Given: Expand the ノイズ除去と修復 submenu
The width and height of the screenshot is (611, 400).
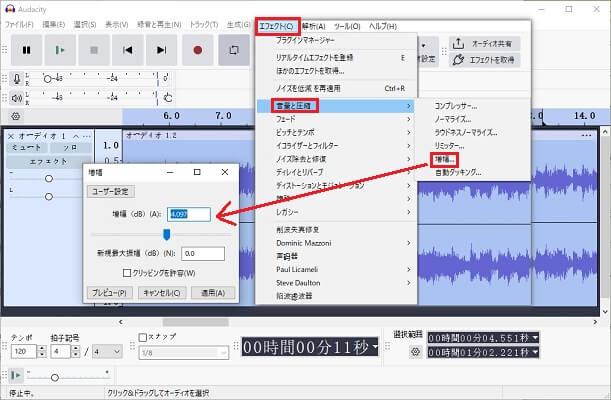Looking at the screenshot, I should click(x=336, y=159).
